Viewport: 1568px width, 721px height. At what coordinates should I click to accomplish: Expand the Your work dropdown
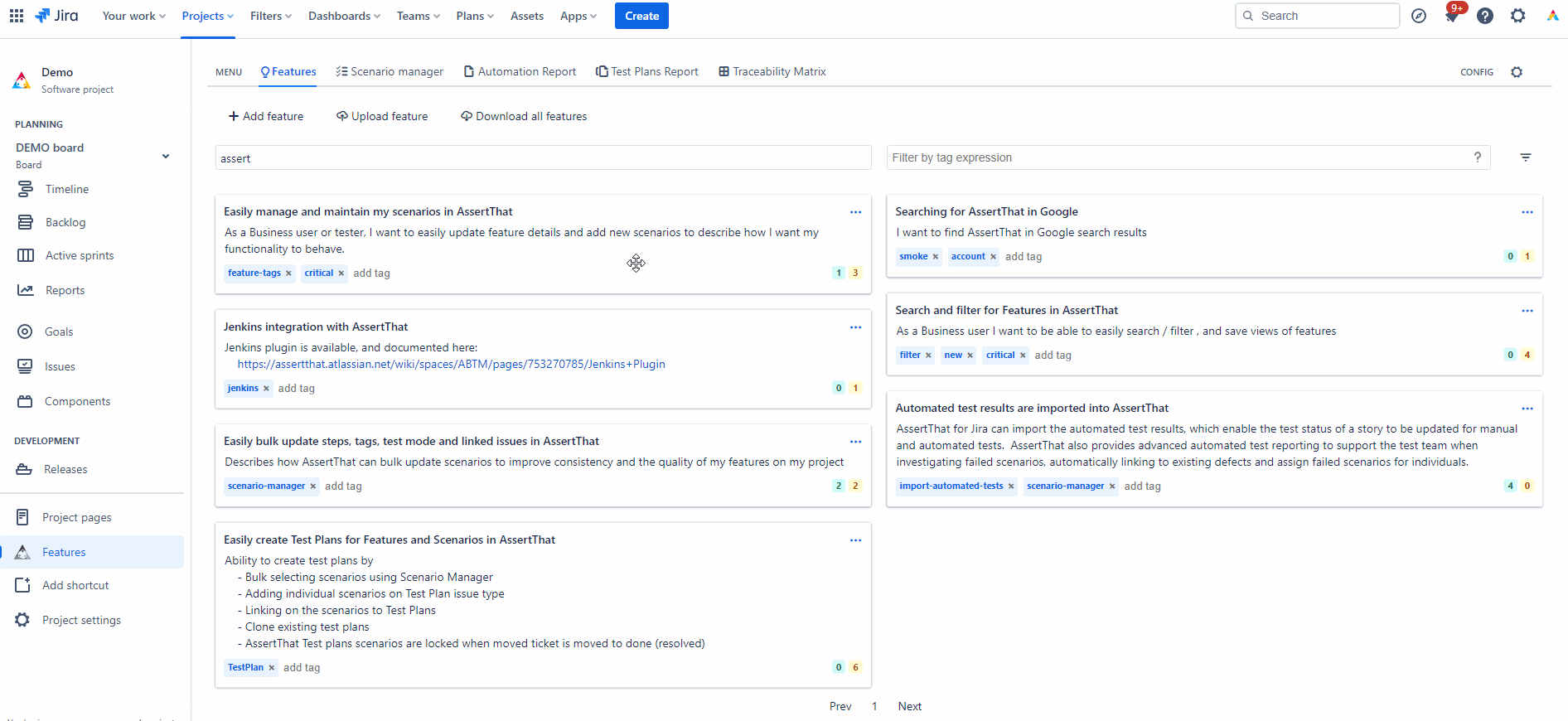tap(133, 16)
